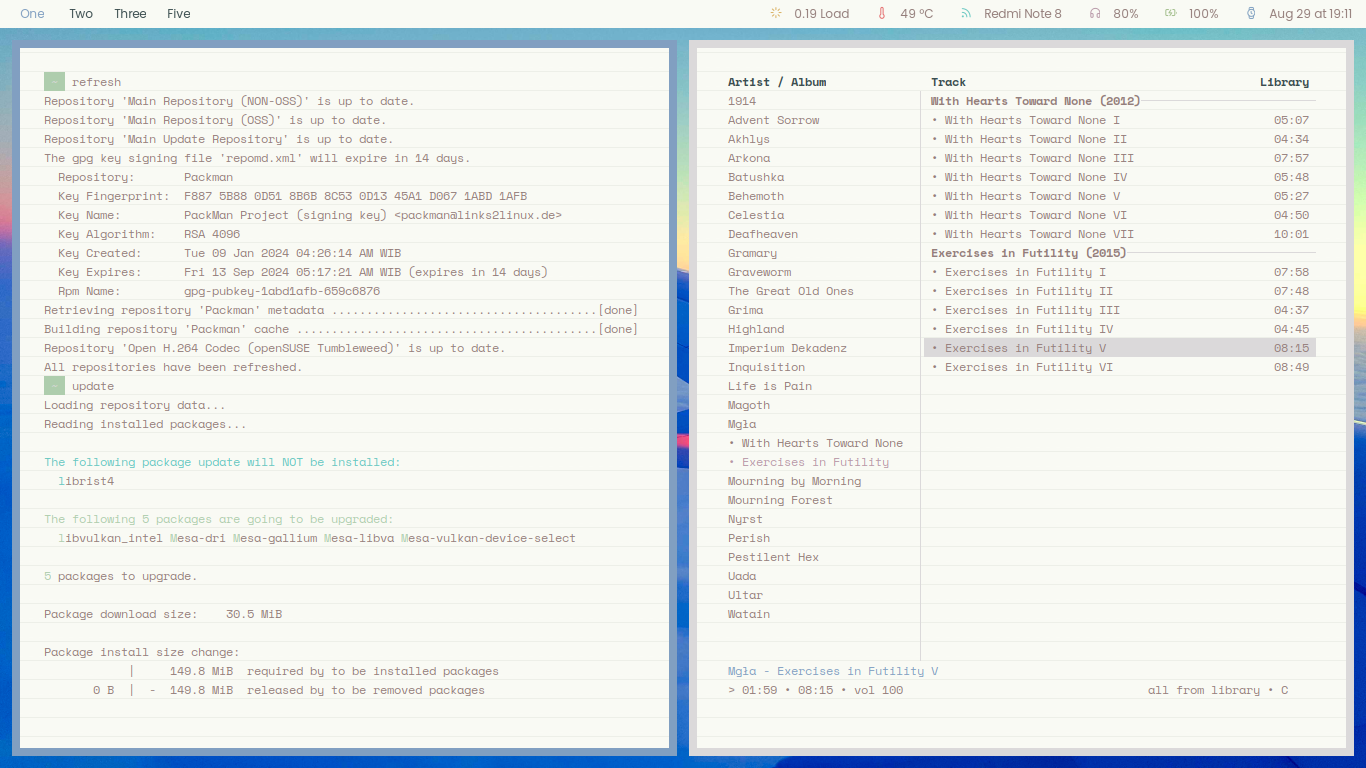
Task: Select the highlighted track 'Exercises in Futility V'
Action: point(1025,348)
